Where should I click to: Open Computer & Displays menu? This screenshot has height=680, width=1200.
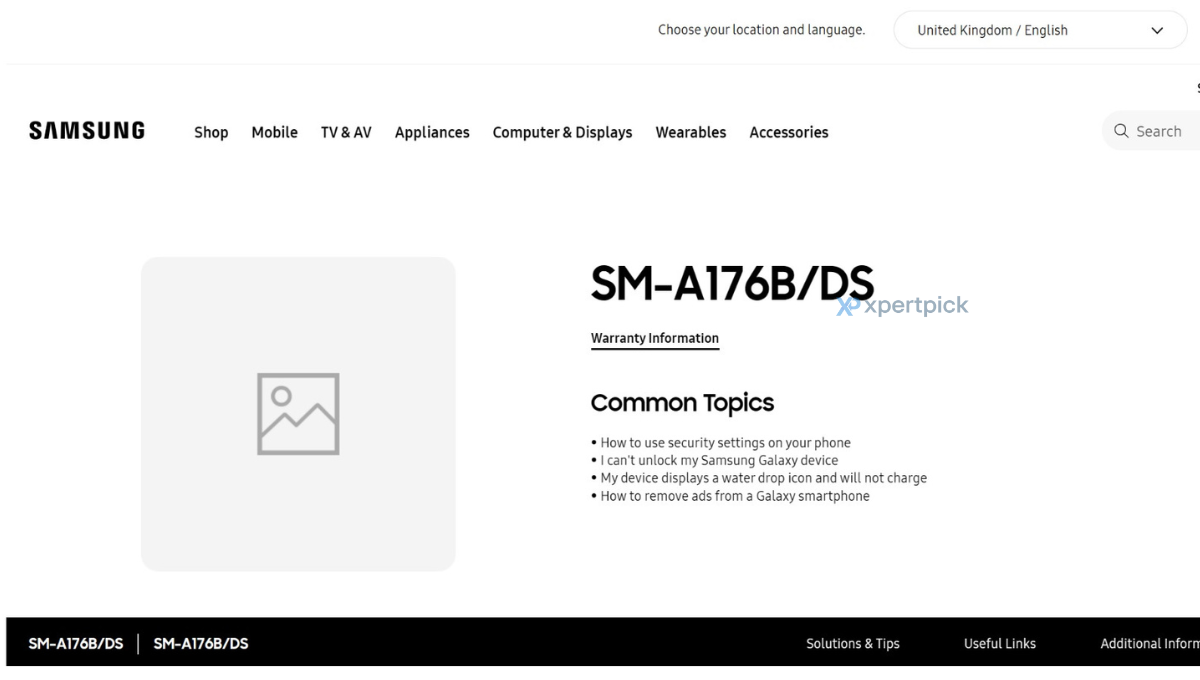[562, 132]
